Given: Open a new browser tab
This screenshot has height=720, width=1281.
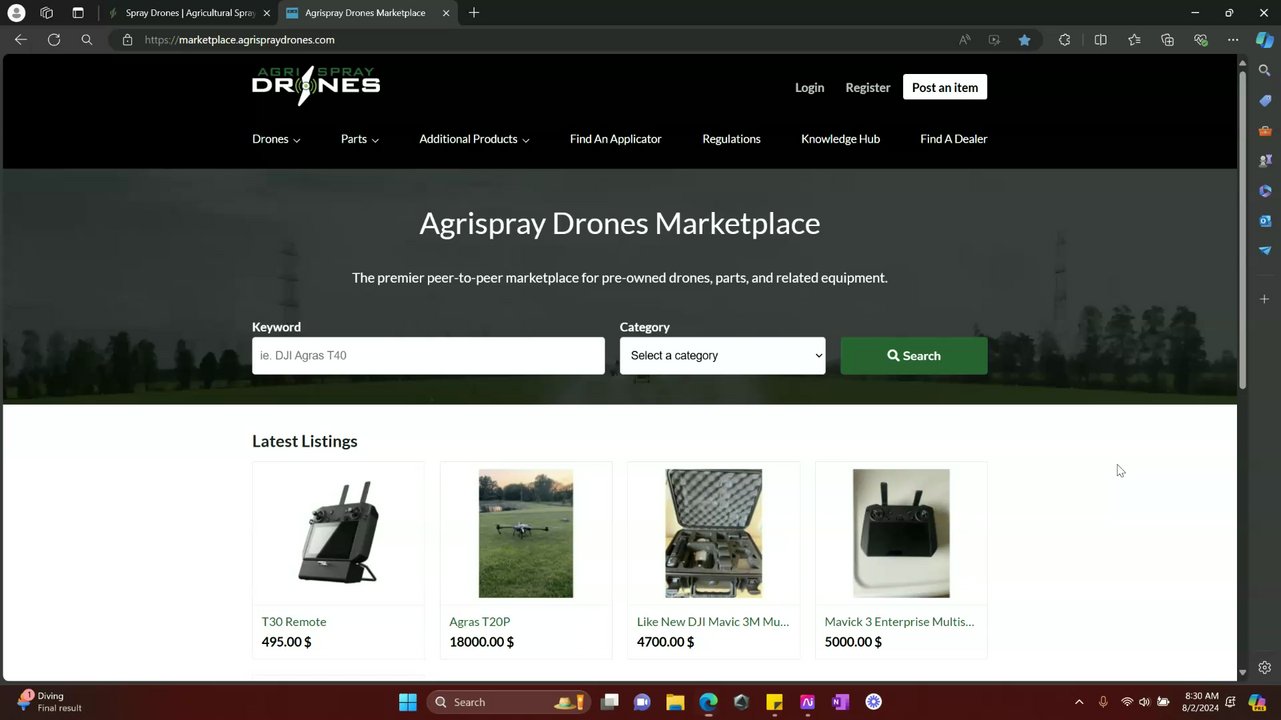Looking at the screenshot, I should tap(474, 13).
